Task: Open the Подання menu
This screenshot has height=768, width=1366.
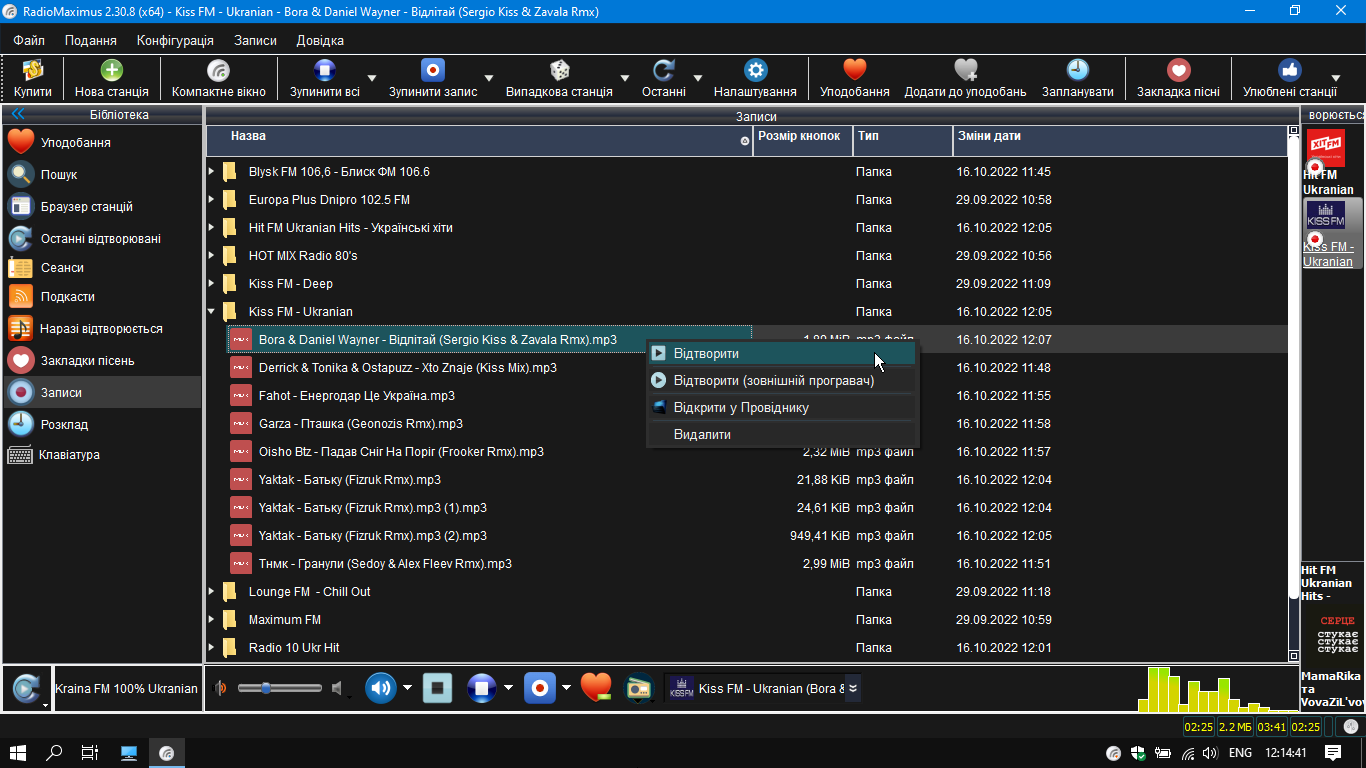Action: [91, 40]
